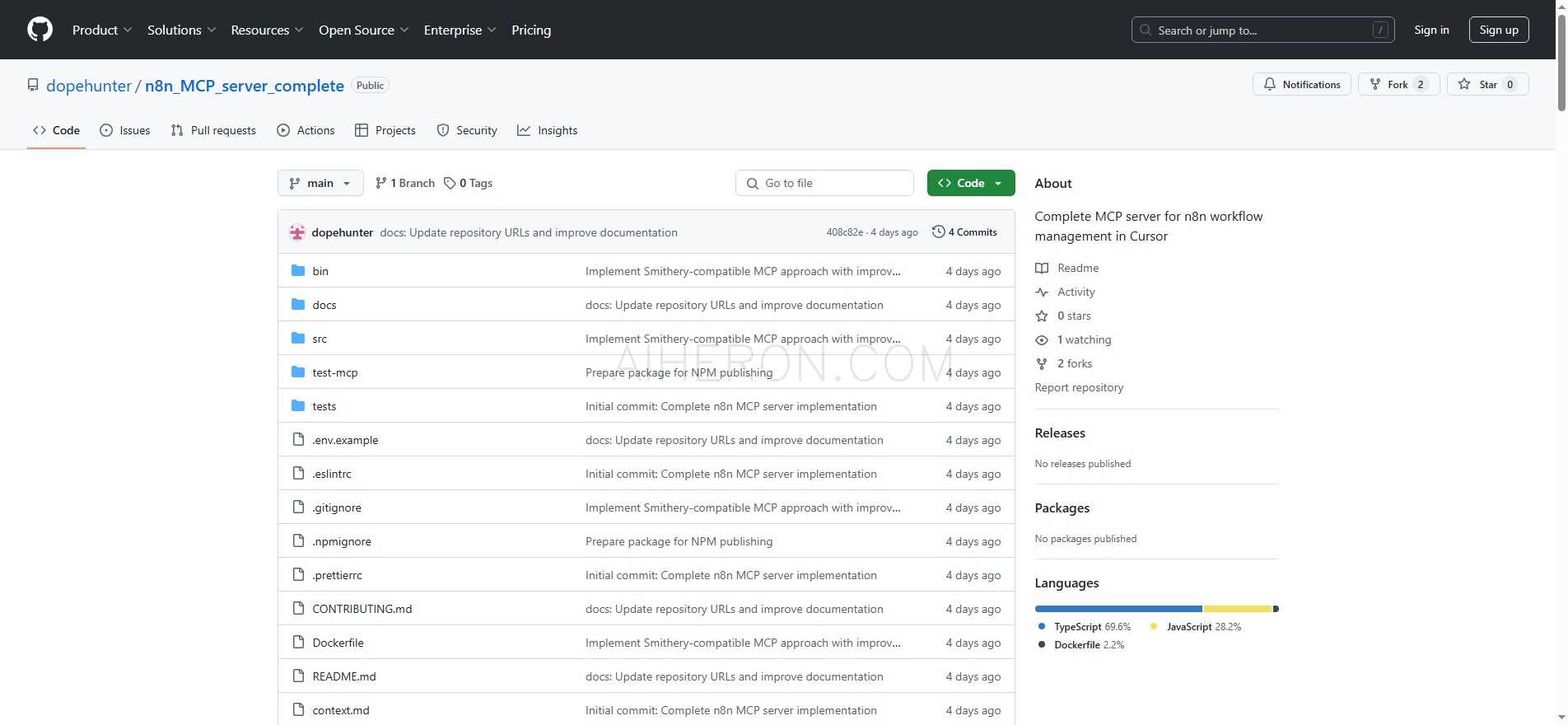Focus the Search or jump to field
This screenshot has width=1568, height=725.
pos(1262,30)
